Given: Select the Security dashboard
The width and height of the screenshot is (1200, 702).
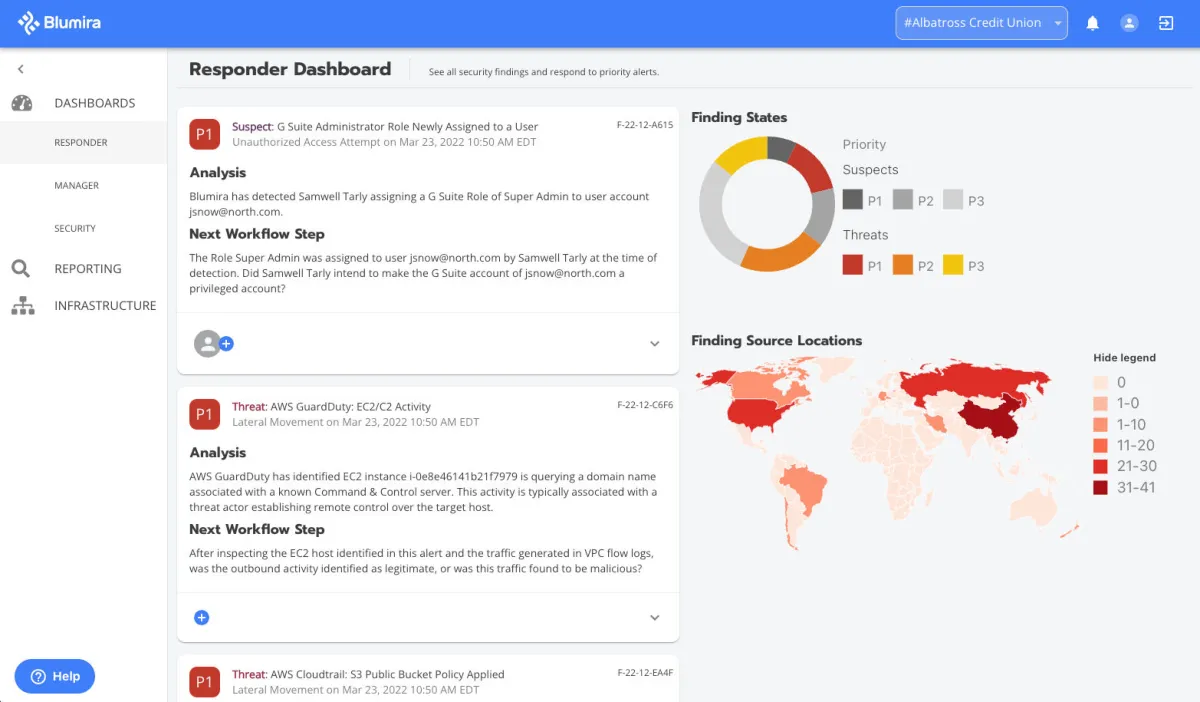Looking at the screenshot, I should pos(75,229).
